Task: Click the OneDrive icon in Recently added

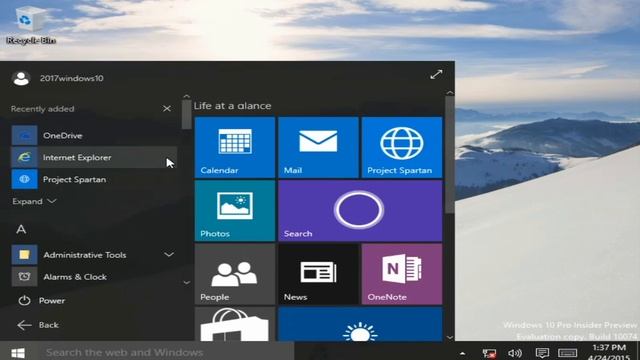Action: coord(24,136)
